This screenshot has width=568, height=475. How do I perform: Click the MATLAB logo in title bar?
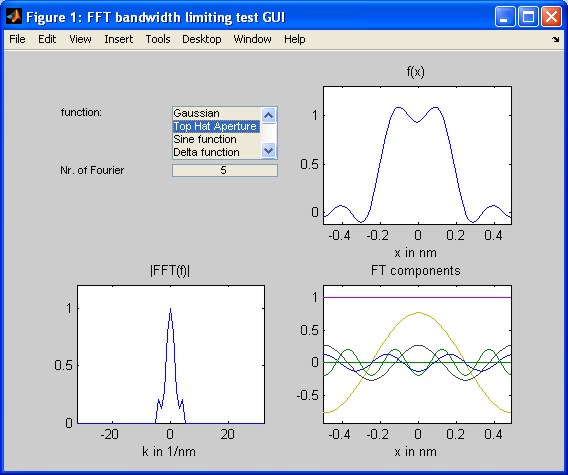[x=13, y=17]
